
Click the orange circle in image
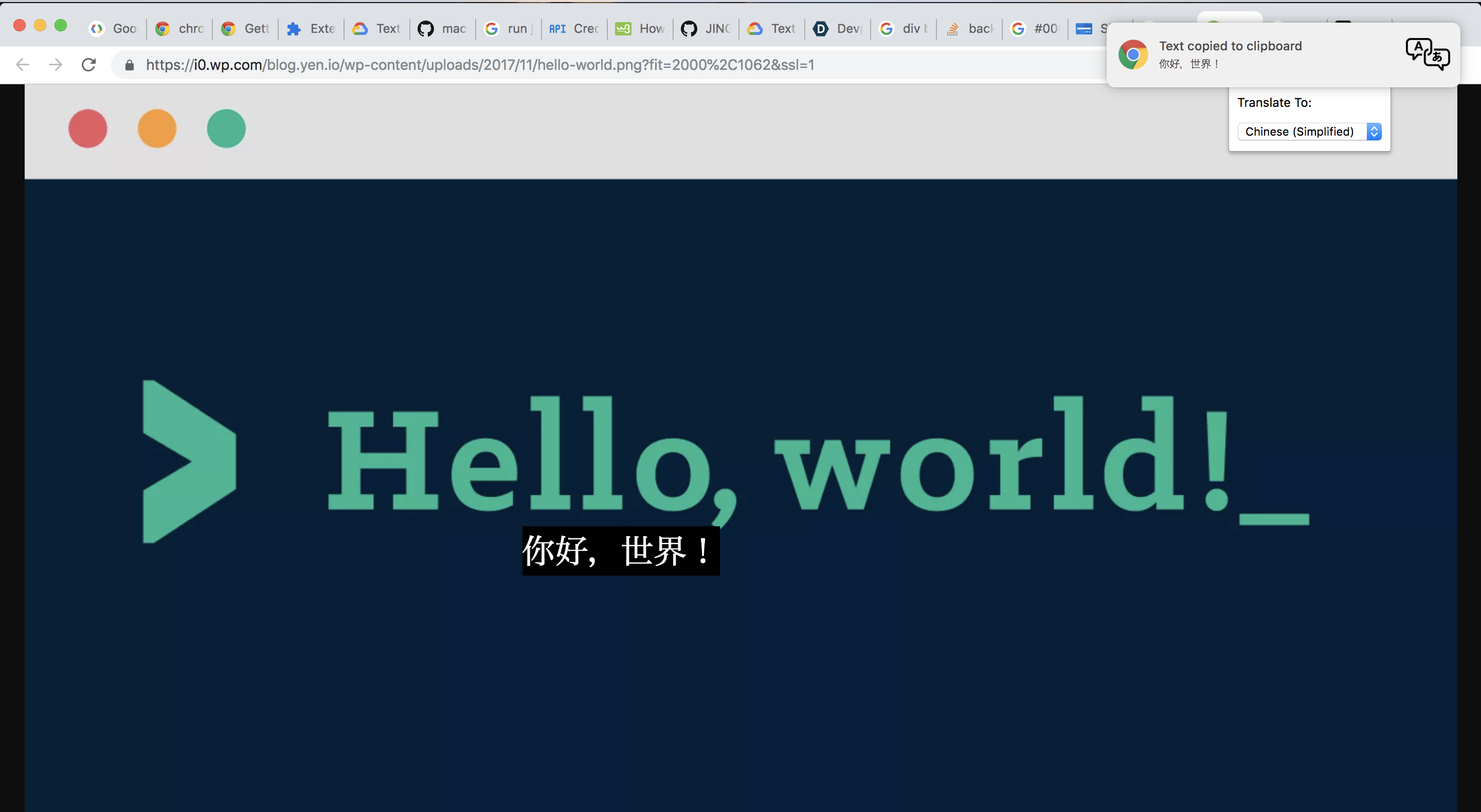pos(157,128)
